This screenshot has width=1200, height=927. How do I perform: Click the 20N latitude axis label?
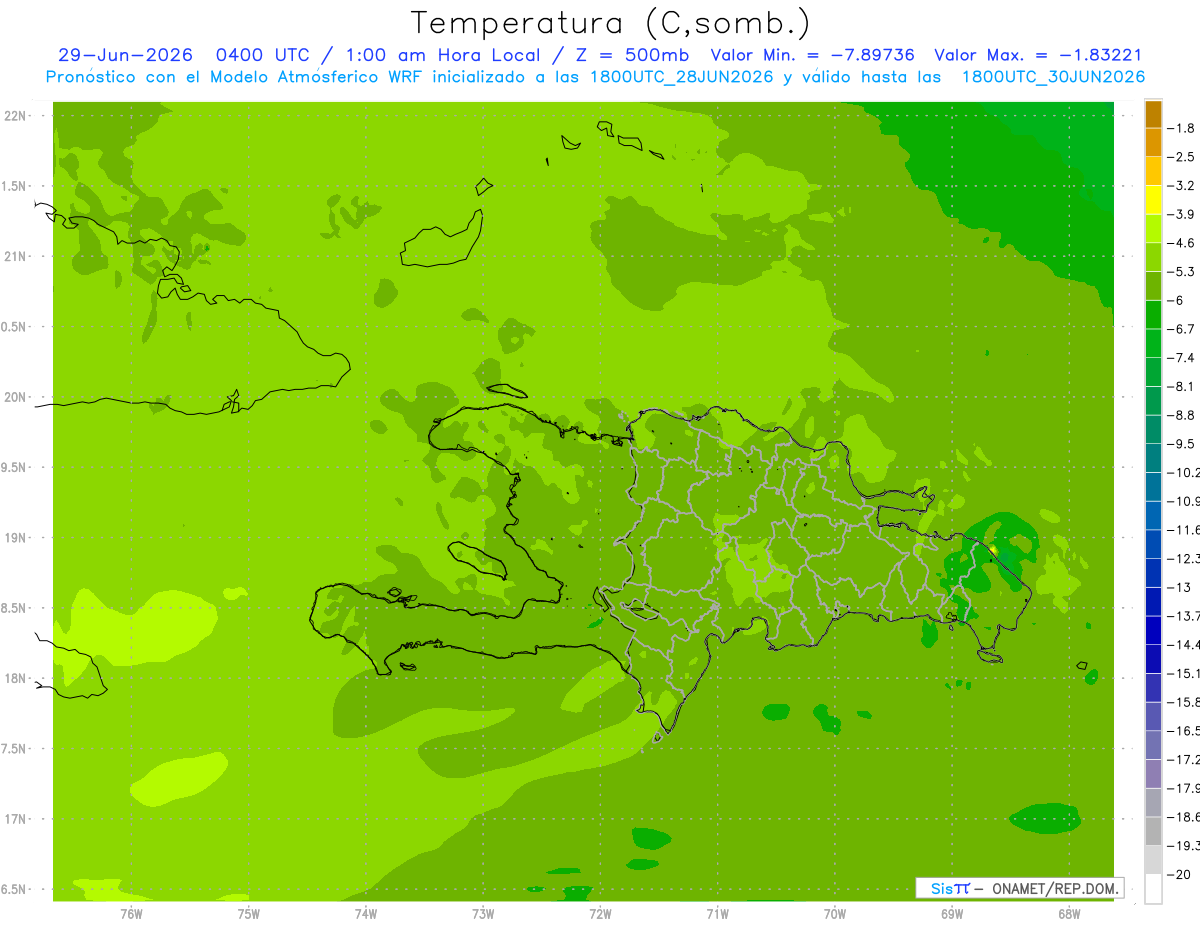16,397
